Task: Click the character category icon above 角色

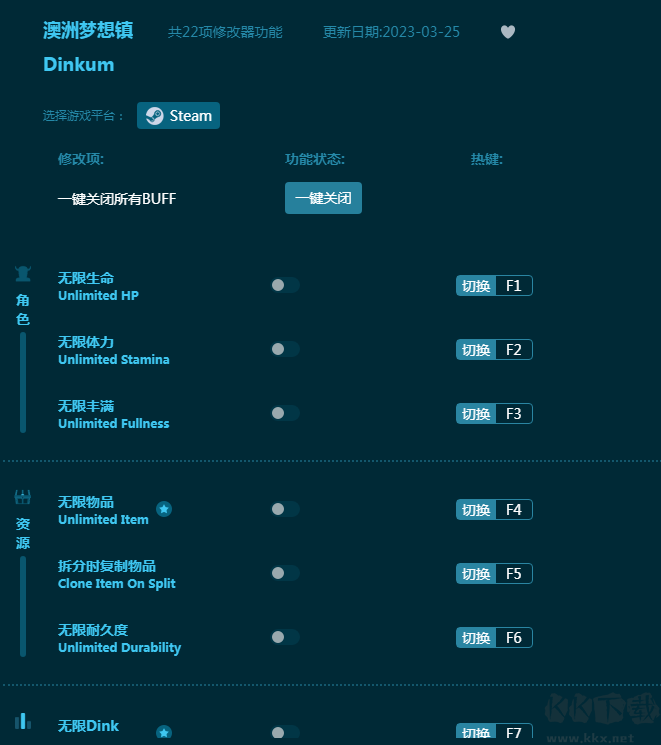Action: tap(23, 274)
